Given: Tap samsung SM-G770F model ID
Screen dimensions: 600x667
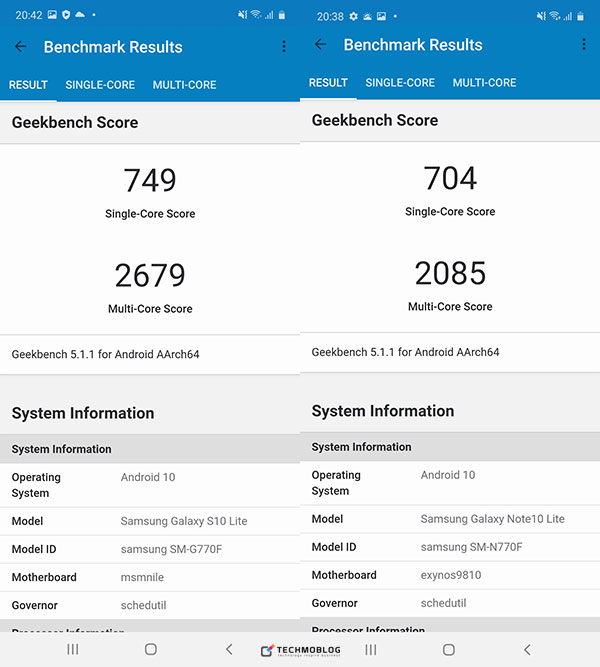Looking at the screenshot, I should (171, 549).
